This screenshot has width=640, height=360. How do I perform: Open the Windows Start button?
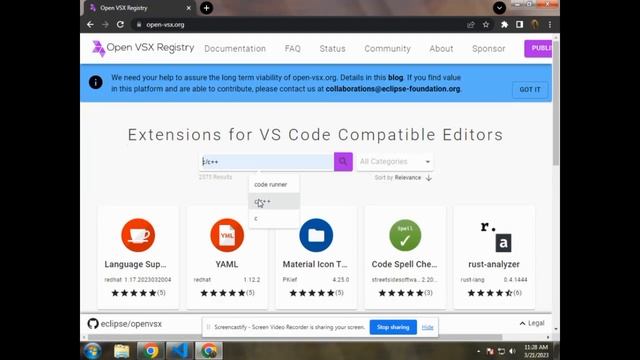[x=92, y=351]
